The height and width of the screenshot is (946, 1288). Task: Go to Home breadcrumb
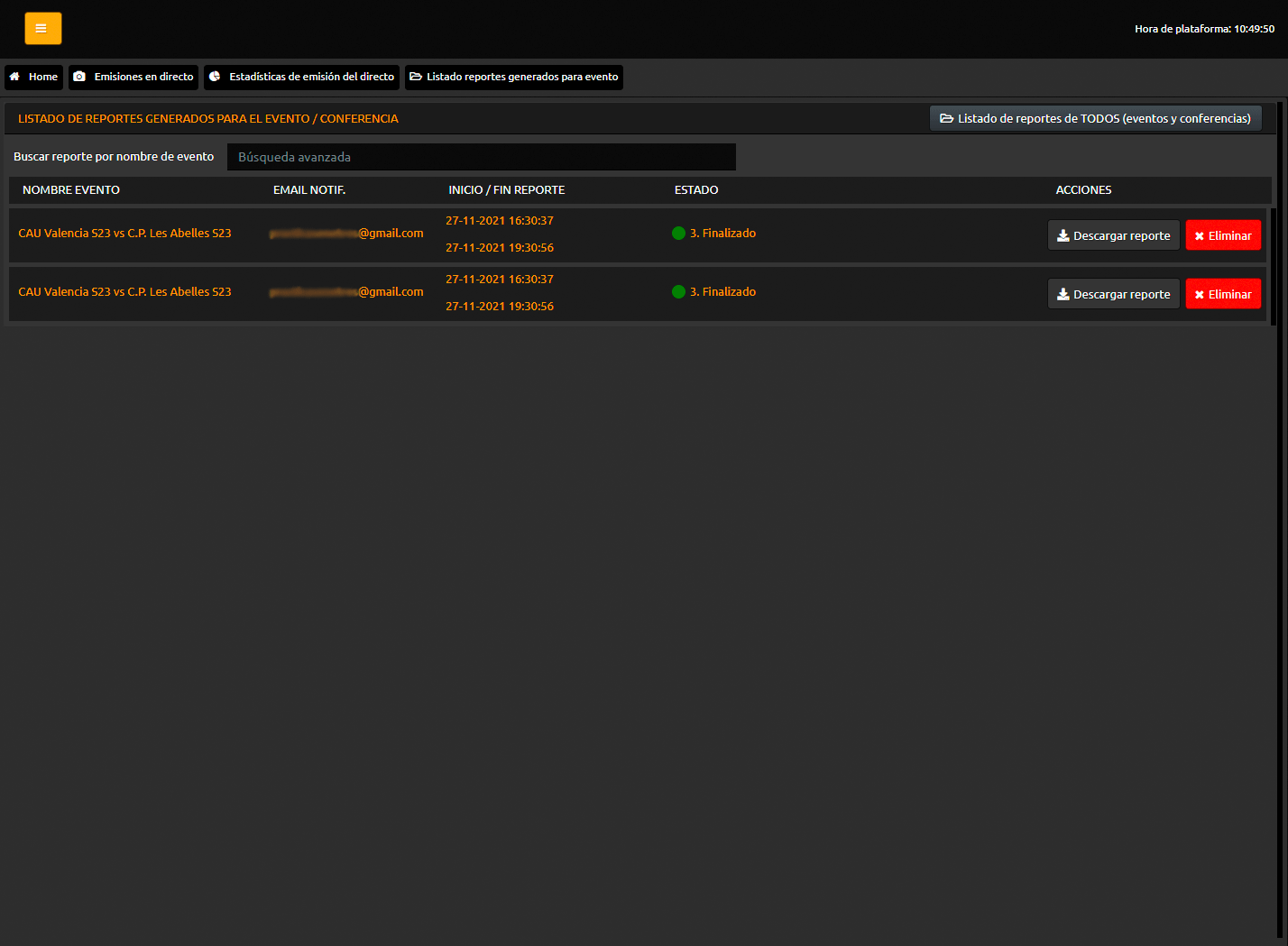(x=33, y=77)
